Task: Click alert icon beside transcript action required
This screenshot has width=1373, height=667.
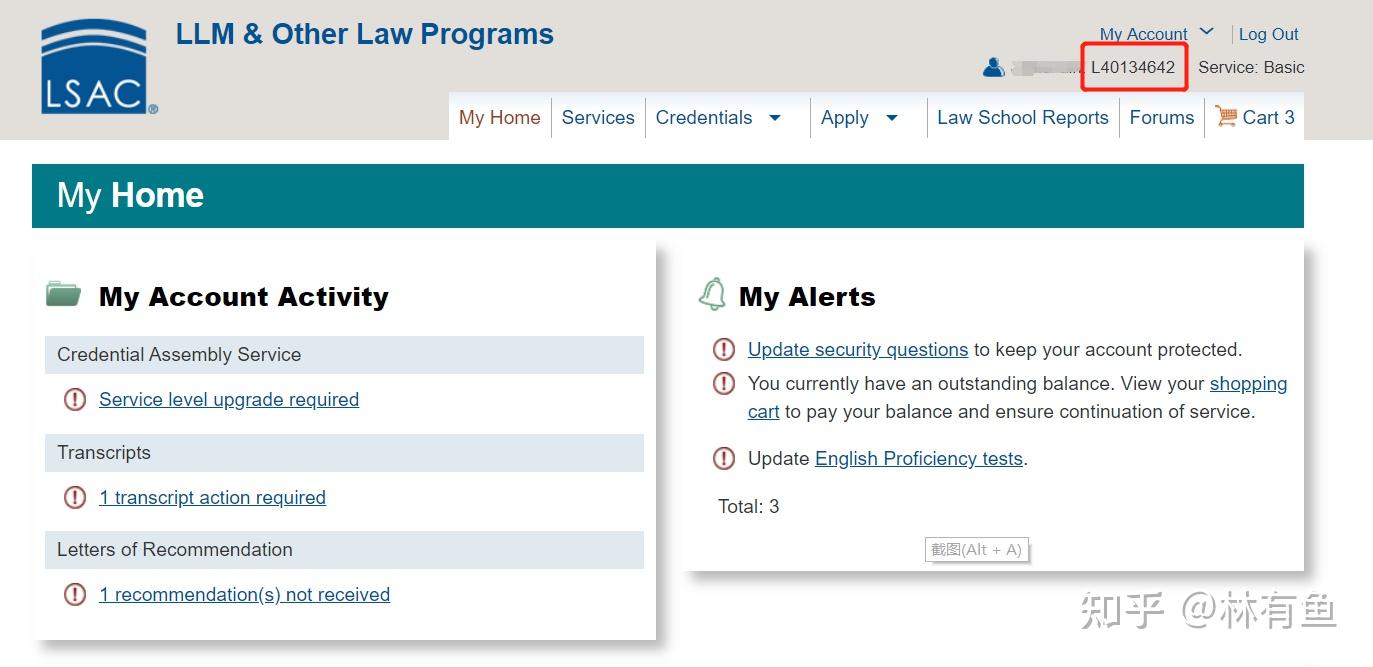Action: [x=75, y=497]
